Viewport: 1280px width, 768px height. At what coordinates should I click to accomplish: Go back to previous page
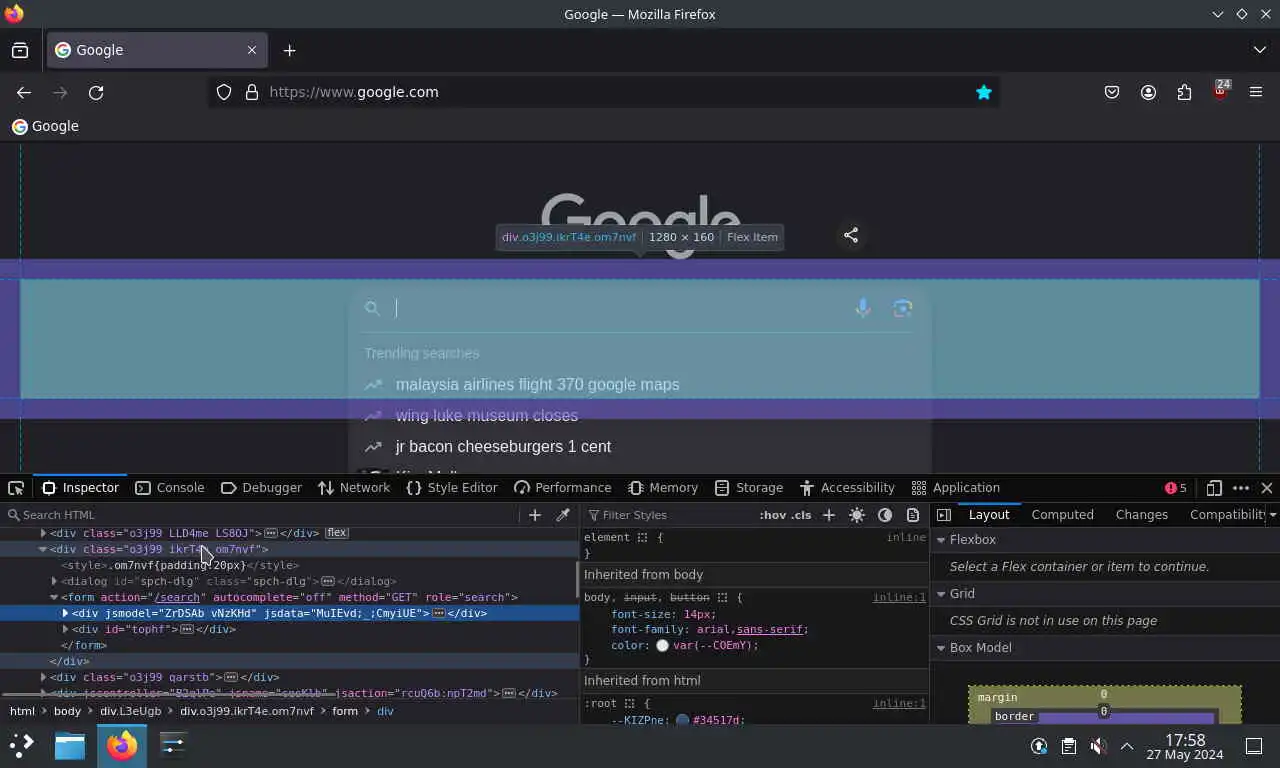[24, 92]
